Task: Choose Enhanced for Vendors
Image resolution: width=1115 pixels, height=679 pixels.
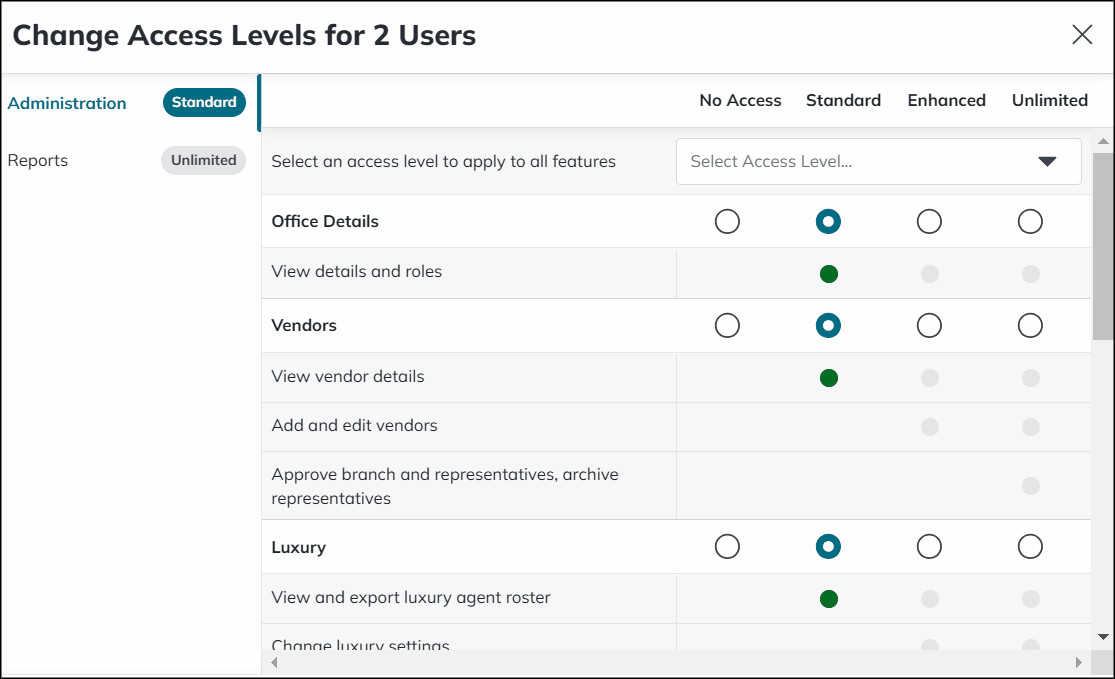Action: tap(929, 326)
